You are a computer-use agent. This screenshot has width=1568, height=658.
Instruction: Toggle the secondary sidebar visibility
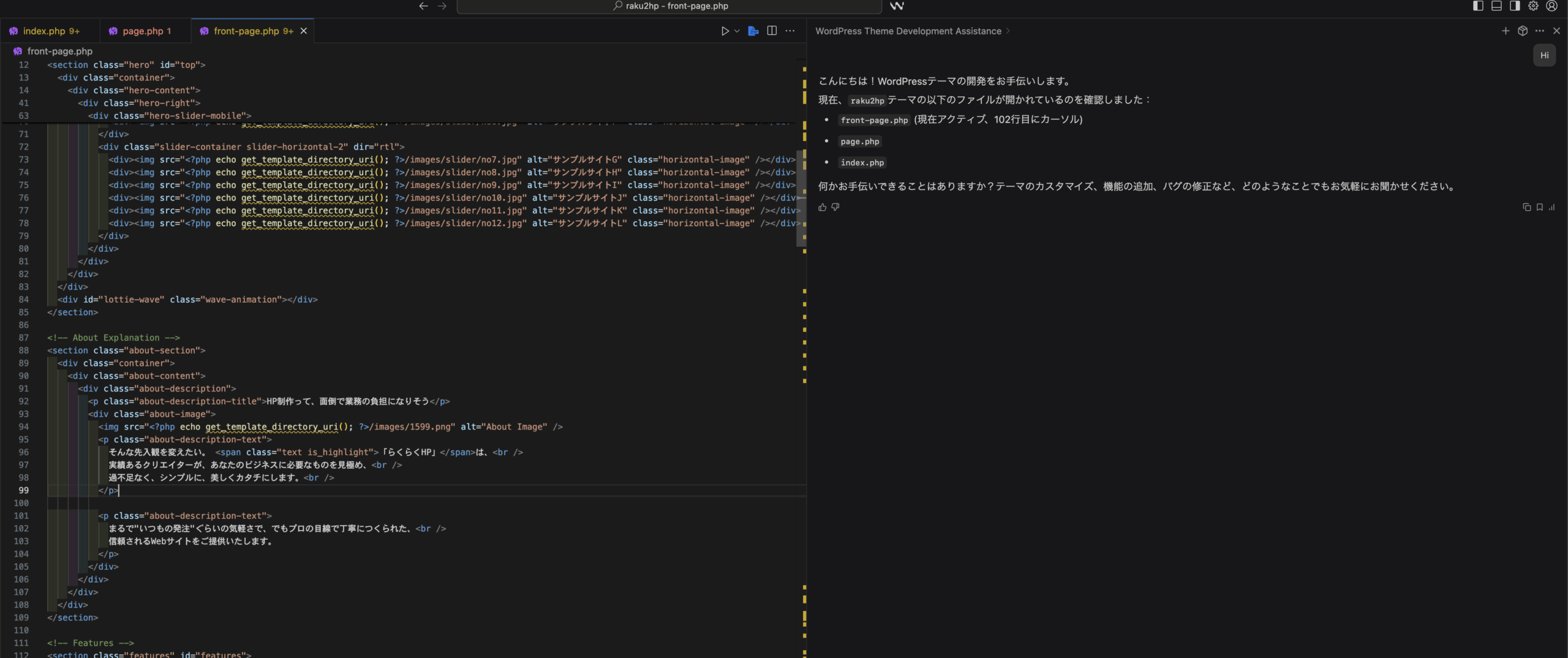[1515, 6]
